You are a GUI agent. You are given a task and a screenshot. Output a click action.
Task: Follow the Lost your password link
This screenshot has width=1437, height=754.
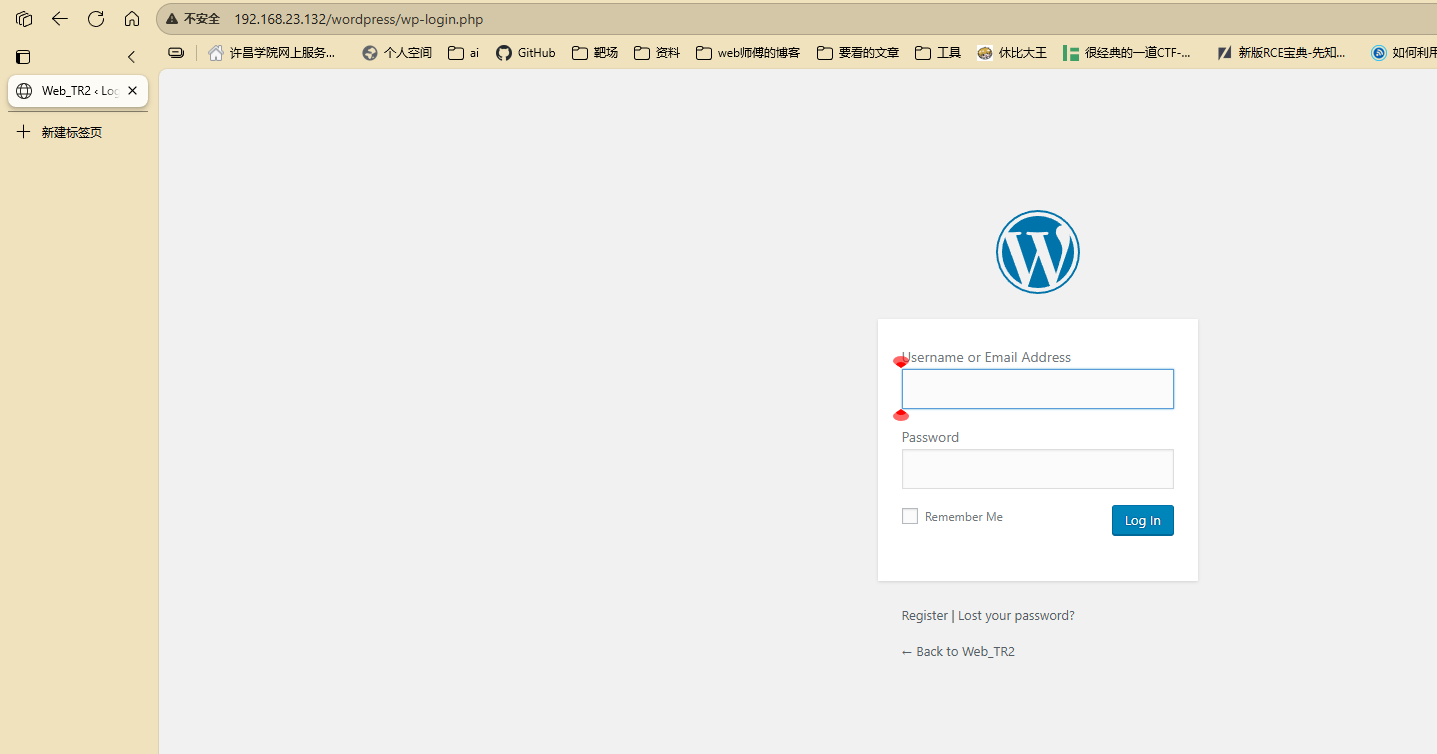(x=1016, y=616)
